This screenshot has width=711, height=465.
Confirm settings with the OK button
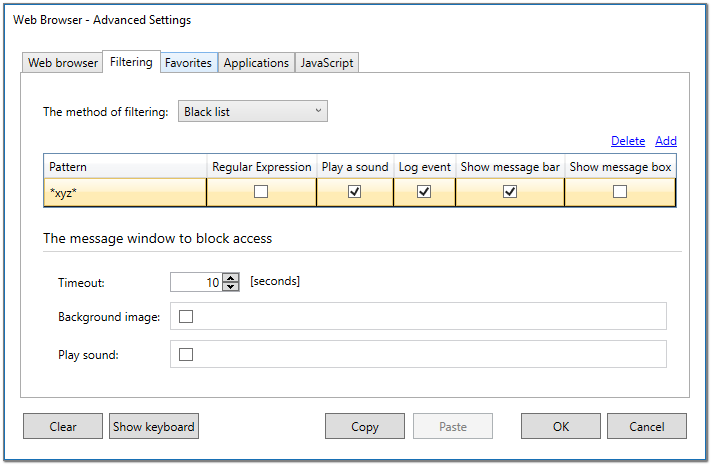coord(560,427)
